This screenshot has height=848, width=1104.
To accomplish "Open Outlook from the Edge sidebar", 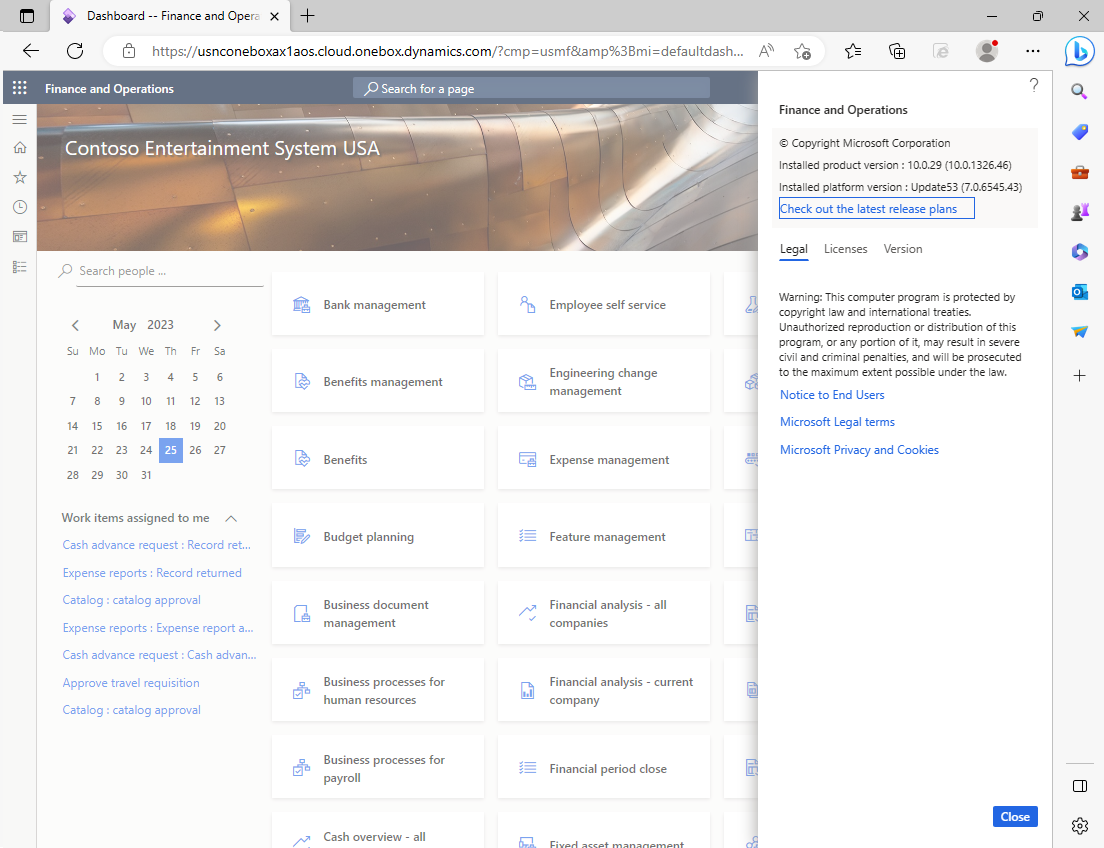I will coord(1079,292).
